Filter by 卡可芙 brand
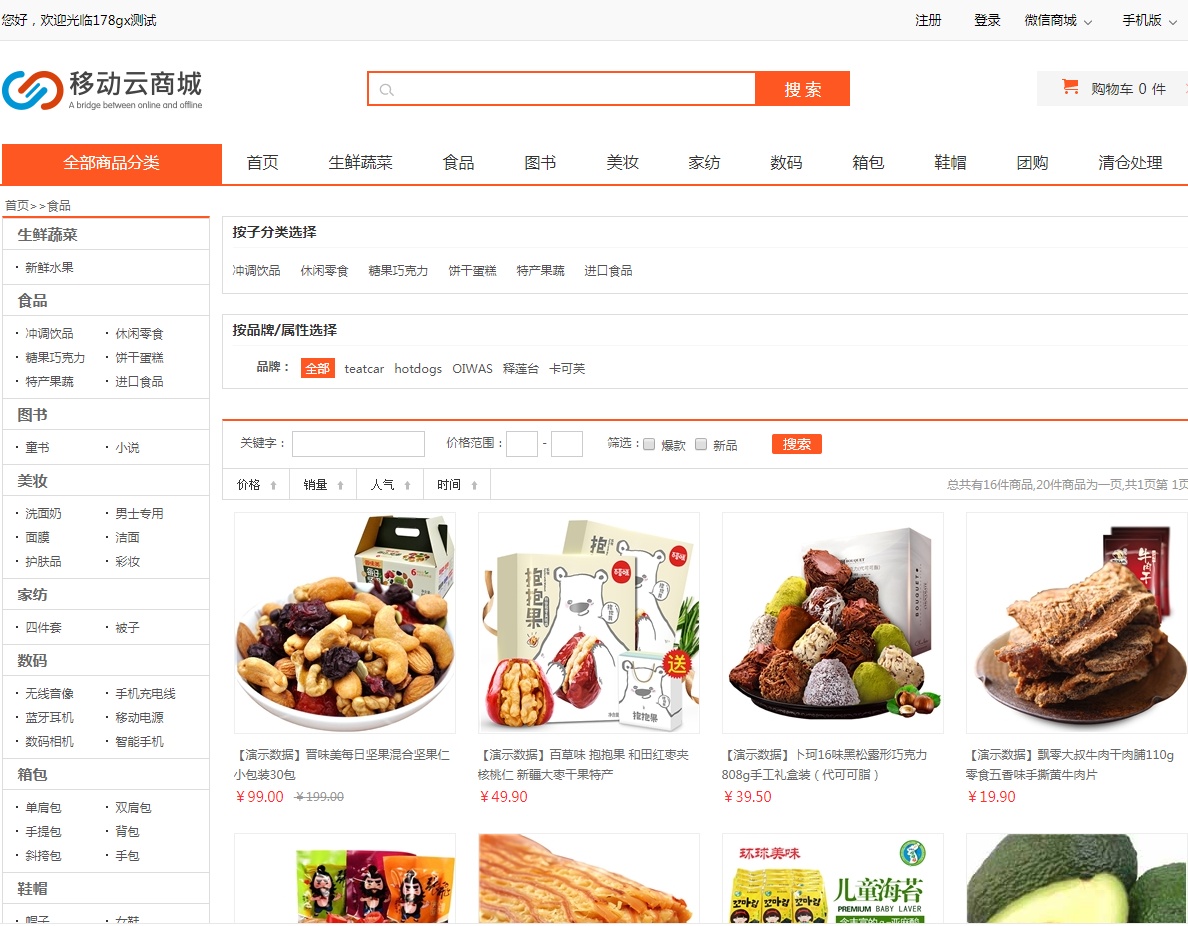1188x926 pixels. click(x=567, y=368)
